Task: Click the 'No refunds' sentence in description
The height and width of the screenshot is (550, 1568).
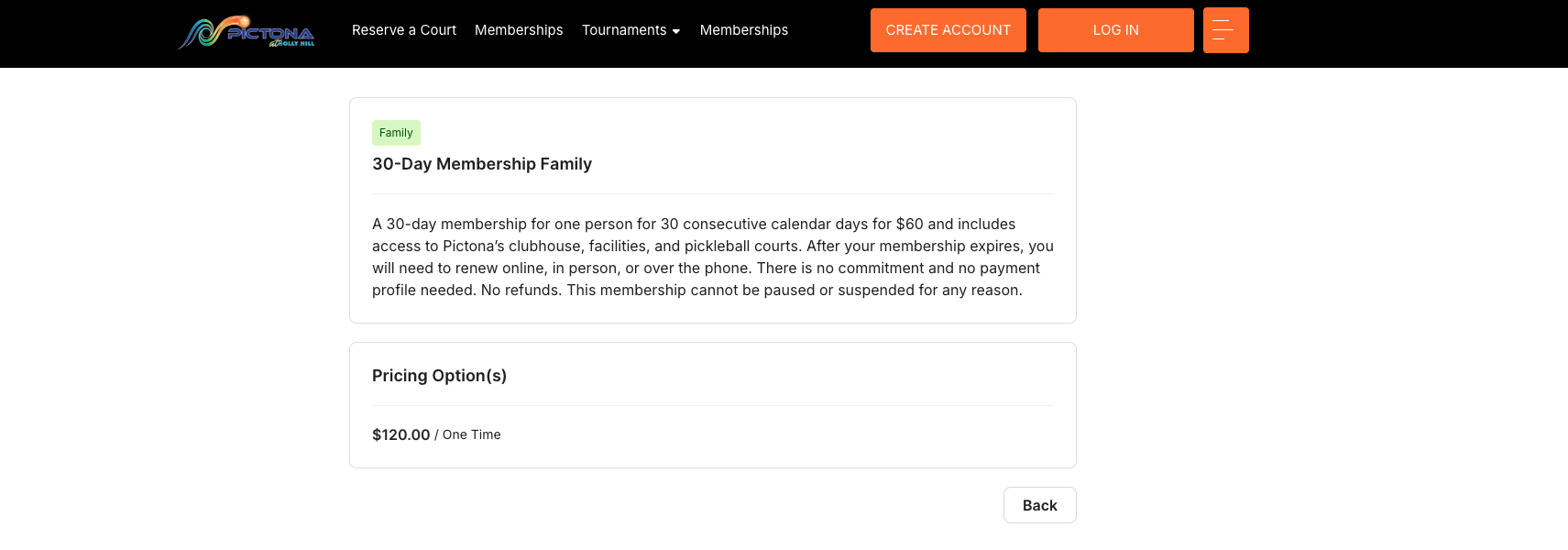Action: [x=520, y=291]
